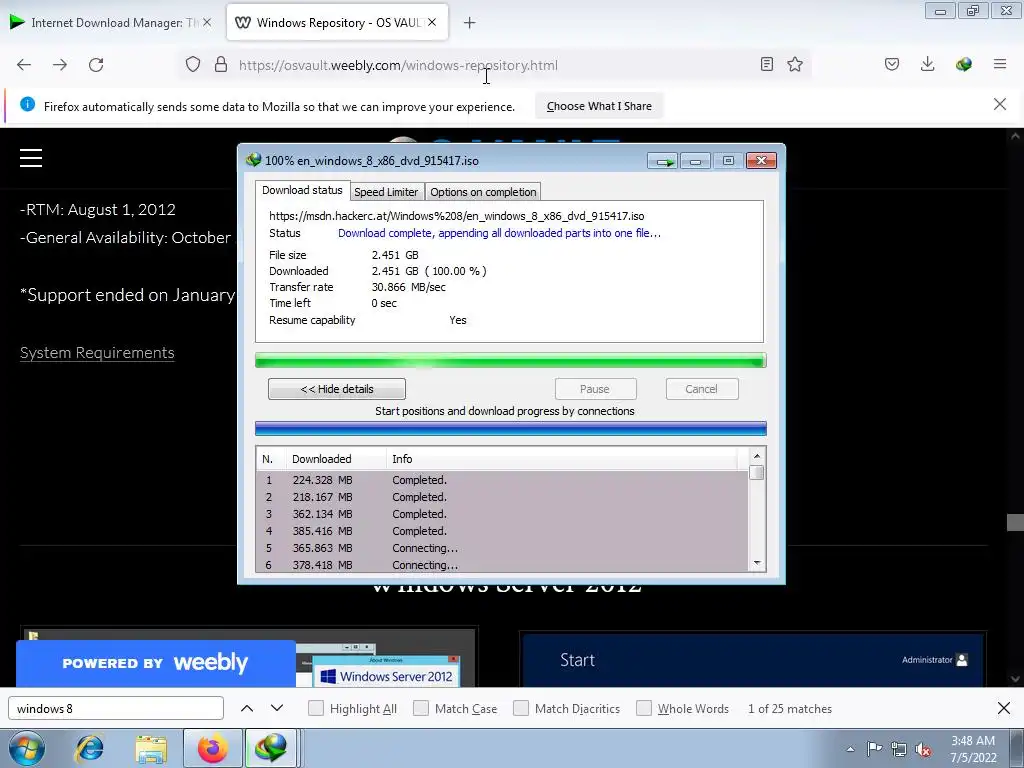The image size is (1024, 768).
Task: Enable the Whole Words checkbox
Action: (644, 708)
